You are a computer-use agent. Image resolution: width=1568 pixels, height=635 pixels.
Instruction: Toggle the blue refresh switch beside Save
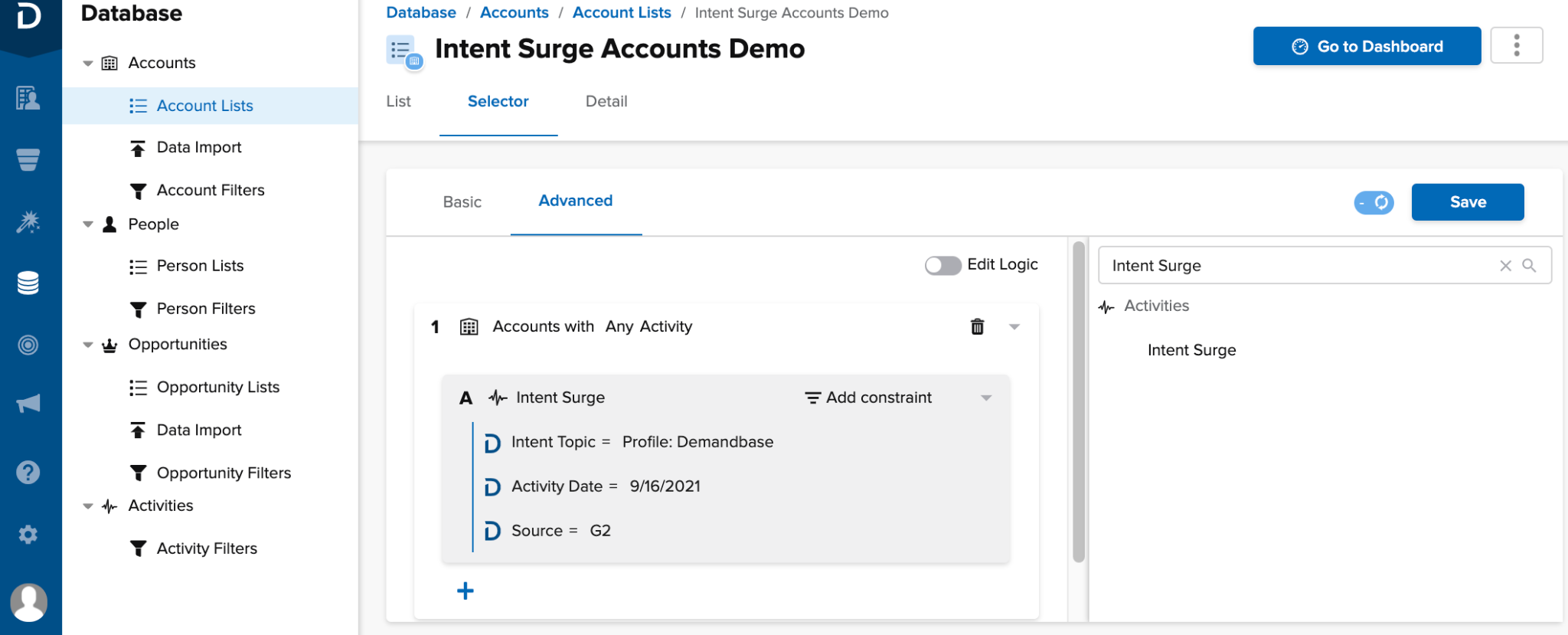pos(1374,202)
